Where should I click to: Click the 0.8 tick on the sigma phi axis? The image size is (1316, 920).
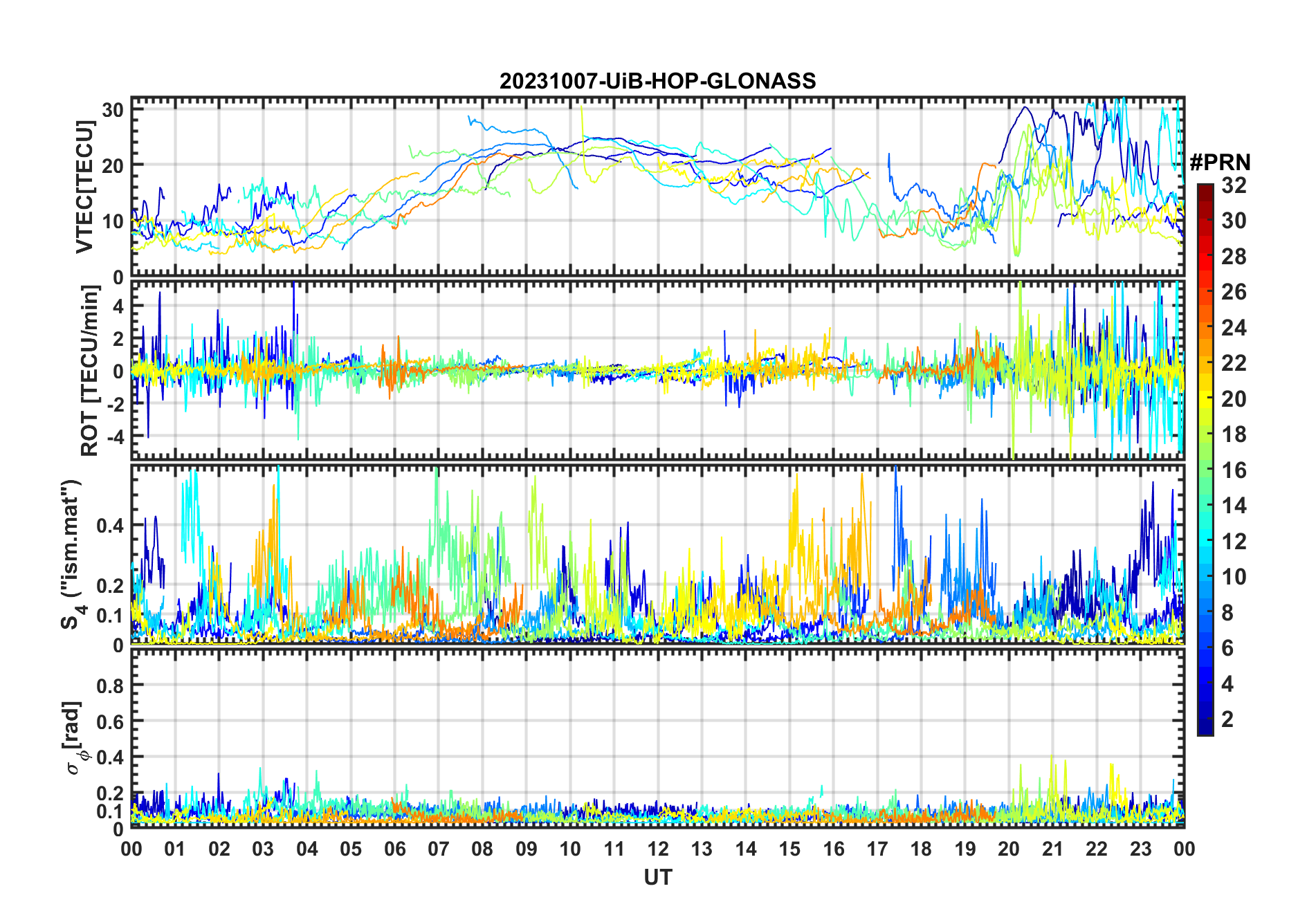tap(110, 686)
